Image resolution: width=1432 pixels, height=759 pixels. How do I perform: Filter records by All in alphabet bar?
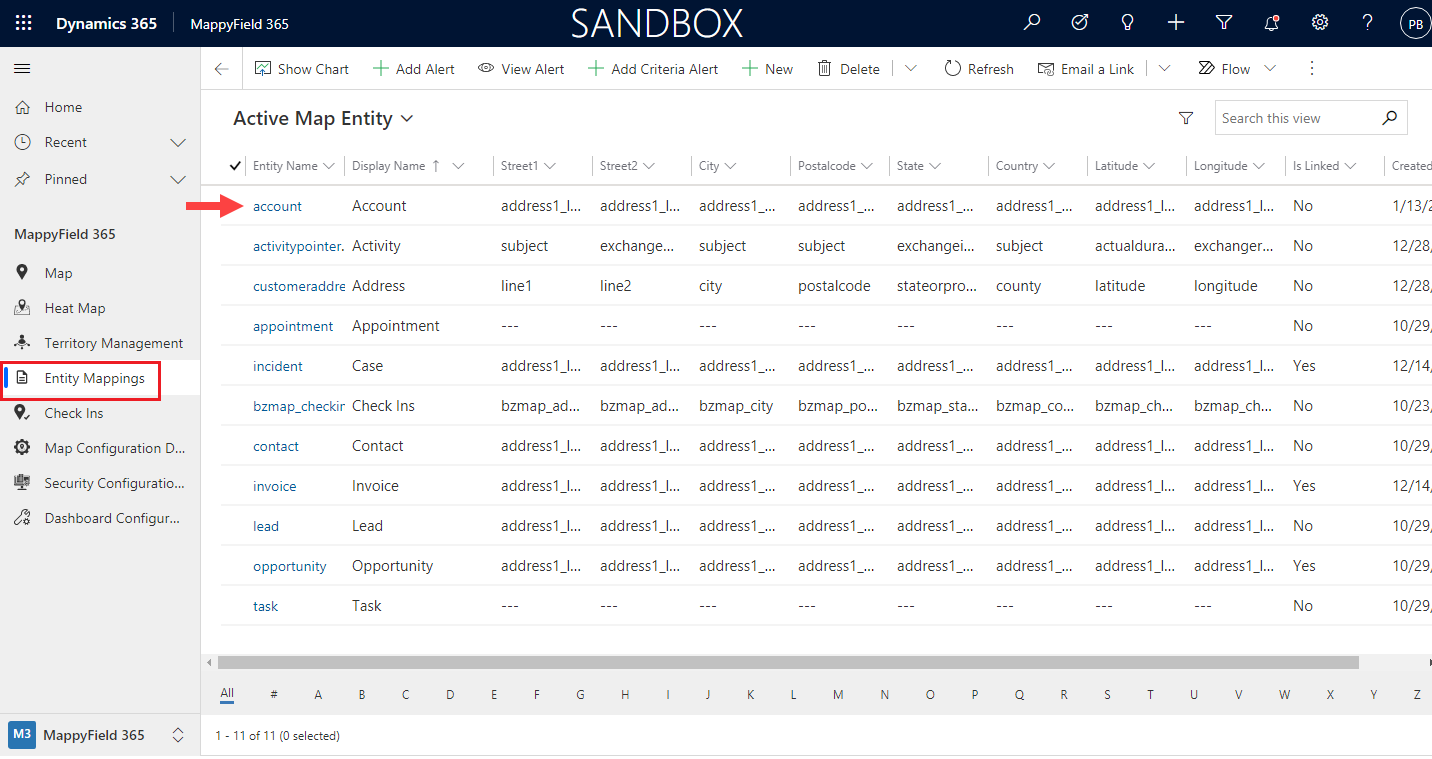click(227, 693)
